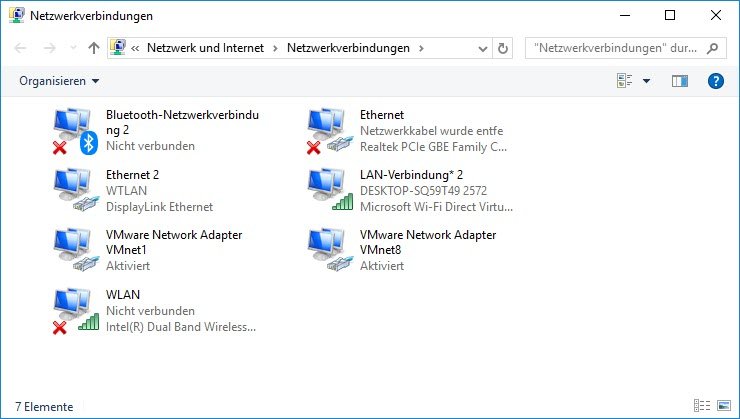The image size is (740, 419).
Task: Expand the view options dropdown arrow
Action: (x=646, y=81)
